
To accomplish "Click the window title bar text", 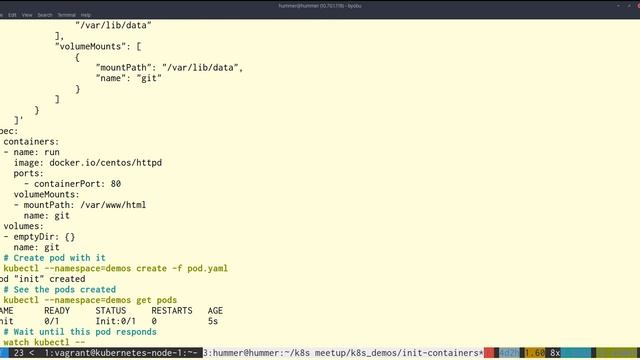I will [x=320, y=6].
